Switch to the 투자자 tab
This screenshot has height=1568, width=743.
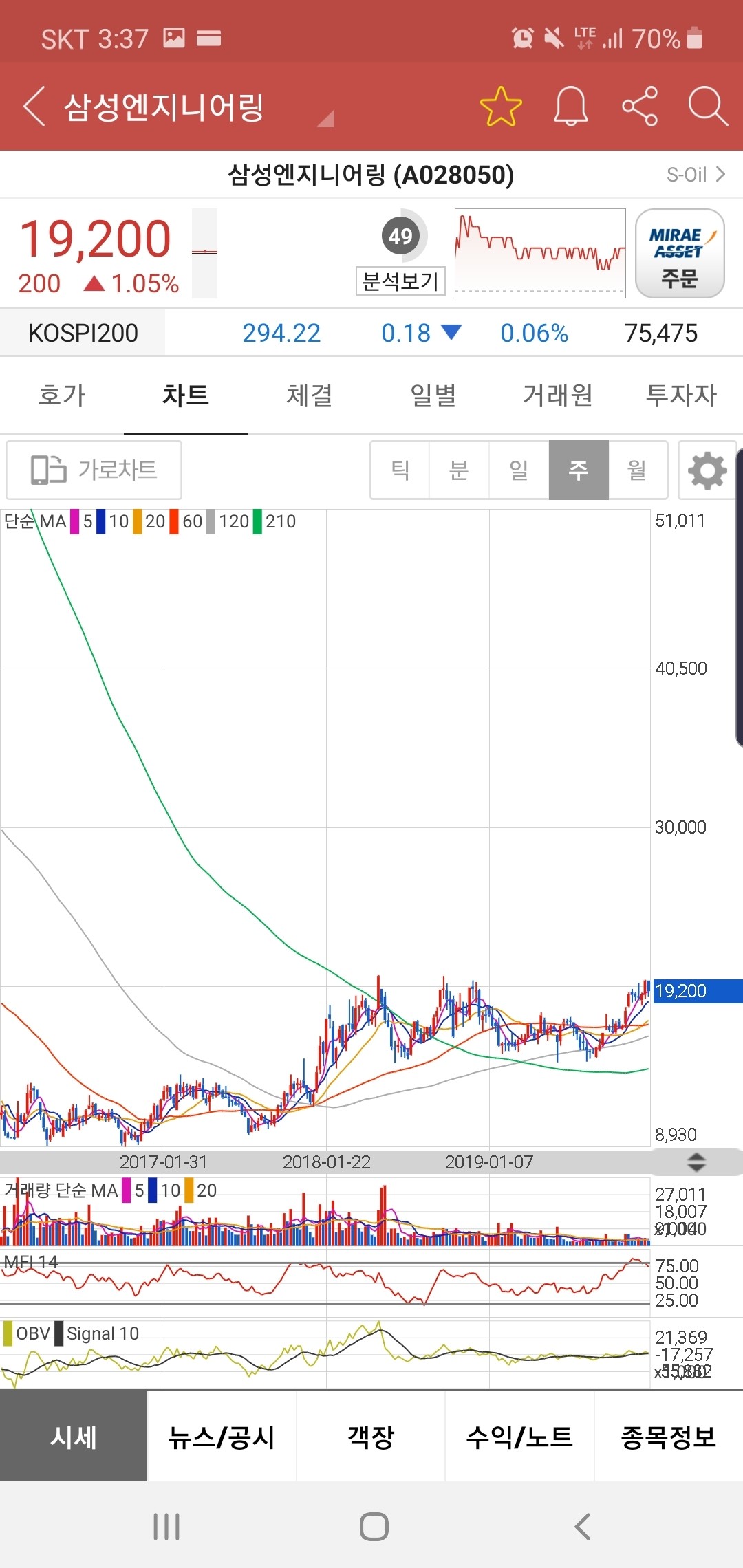click(x=681, y=395)
